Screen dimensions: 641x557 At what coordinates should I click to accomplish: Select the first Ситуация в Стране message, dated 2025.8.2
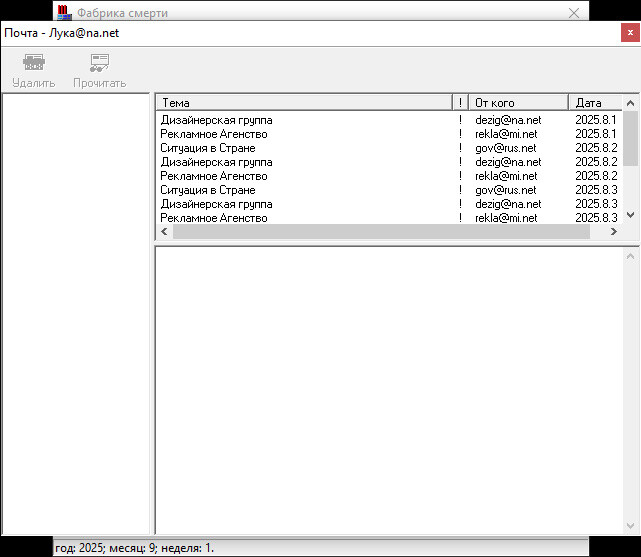tap(388, 148)
